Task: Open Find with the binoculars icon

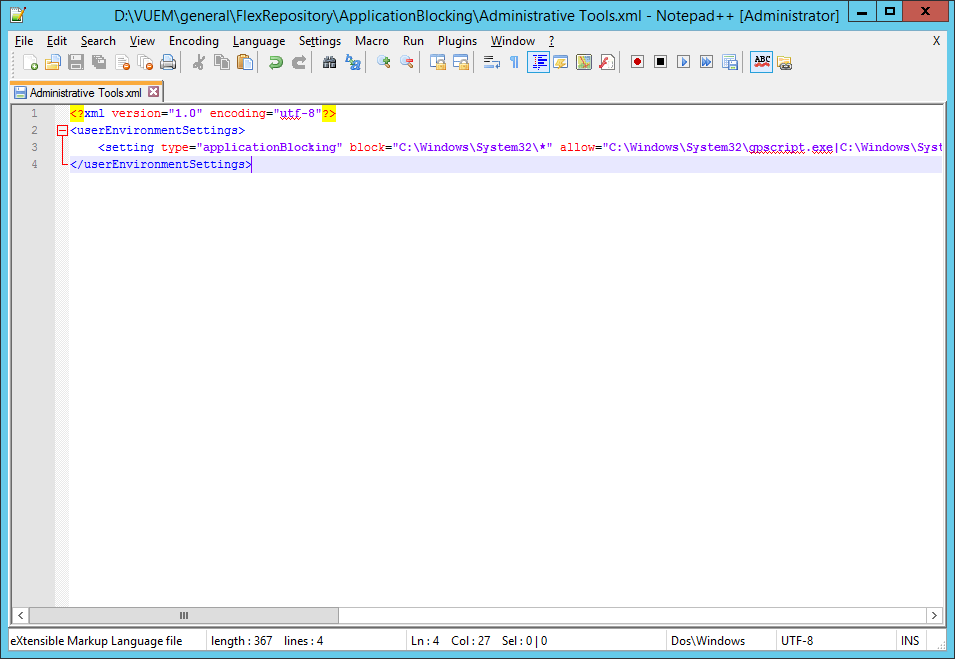Action: [x=329, y=62]
